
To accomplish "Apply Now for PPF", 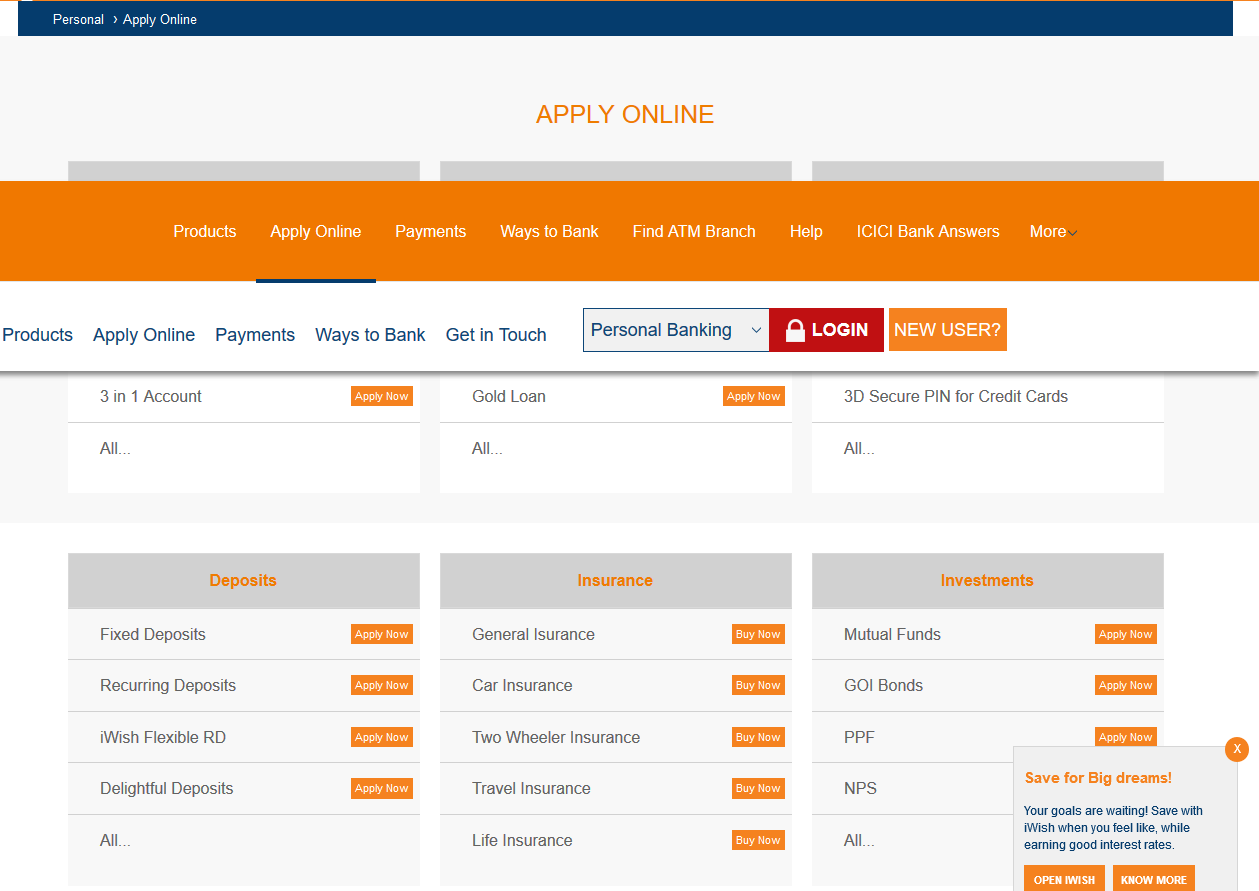I will (1126, 736).
